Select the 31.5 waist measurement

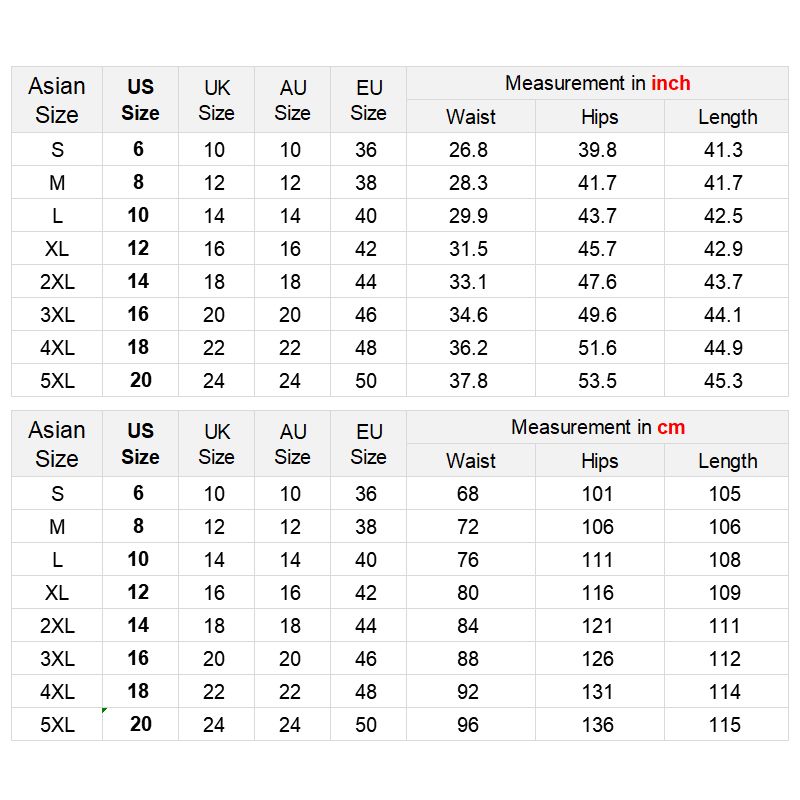pos(468,249)
